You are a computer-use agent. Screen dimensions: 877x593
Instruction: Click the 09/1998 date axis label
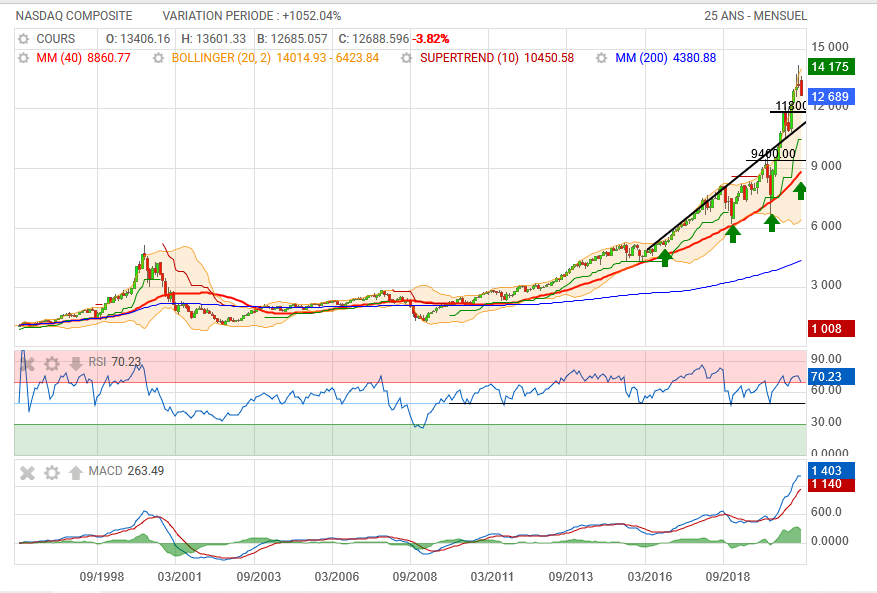(x=101, y=576)
